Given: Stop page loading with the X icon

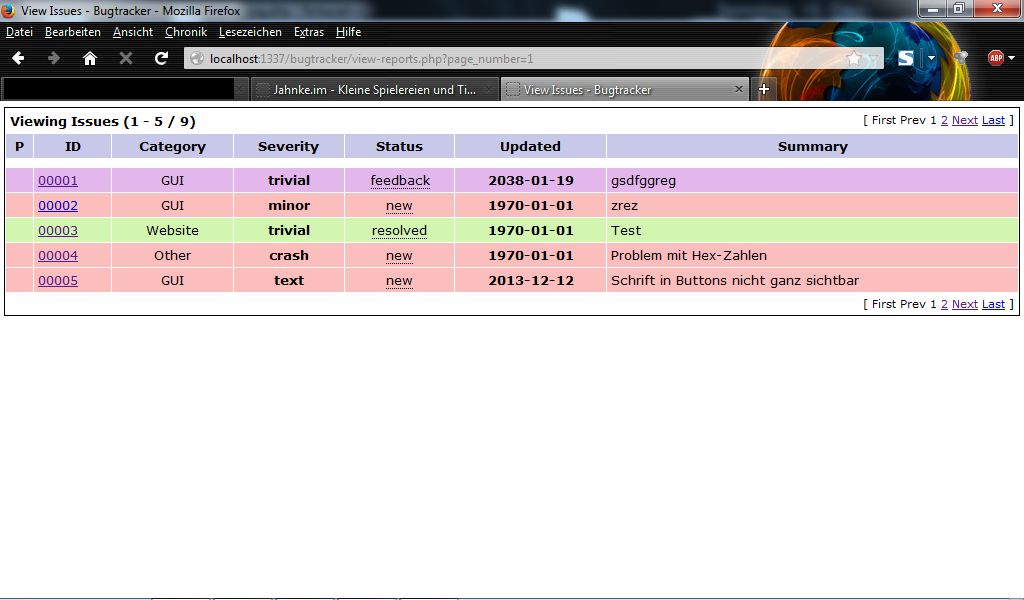Looking at the screenshot, I should pos(125,58).
